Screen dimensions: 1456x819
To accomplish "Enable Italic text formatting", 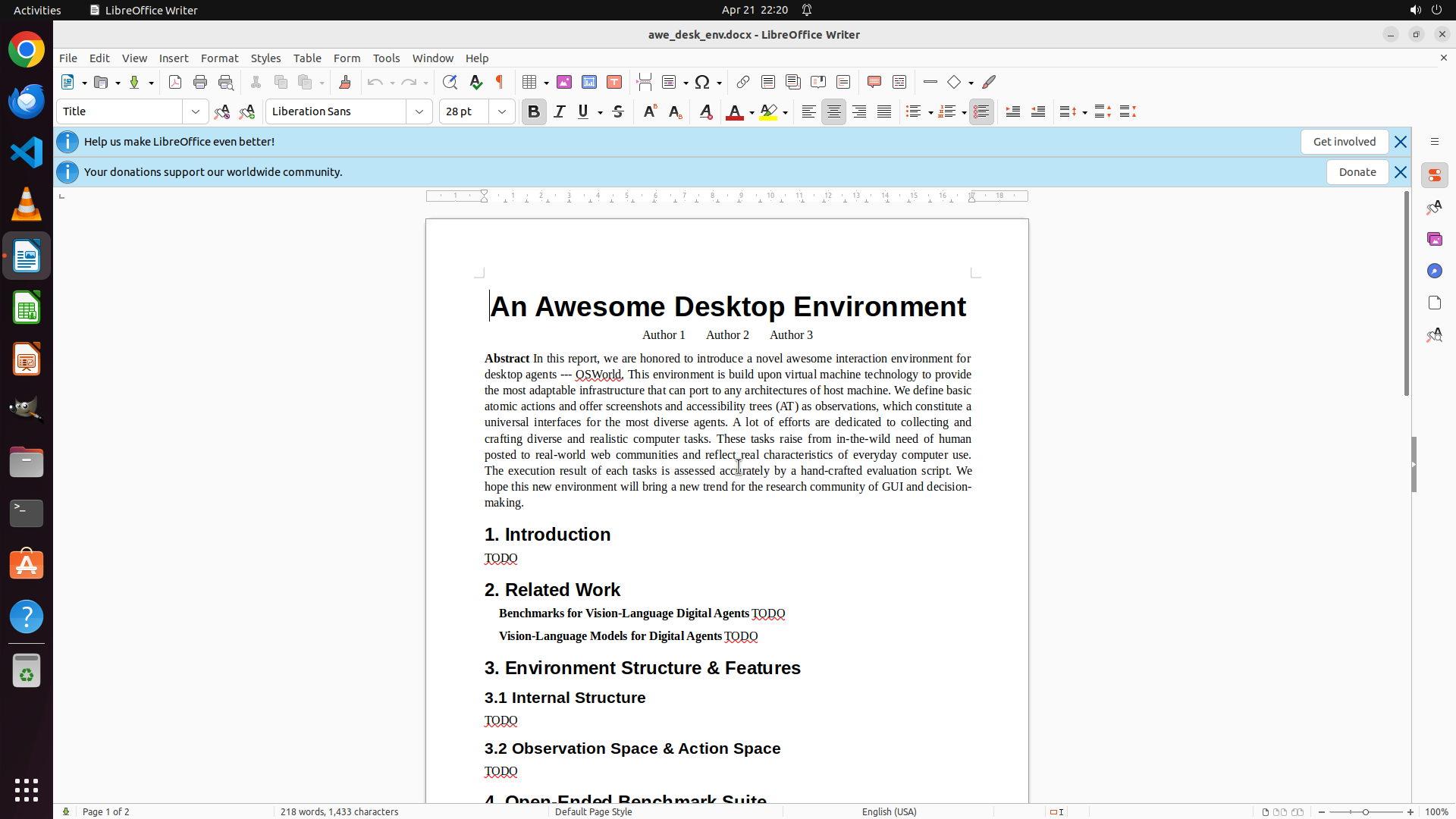I will 560,111.
